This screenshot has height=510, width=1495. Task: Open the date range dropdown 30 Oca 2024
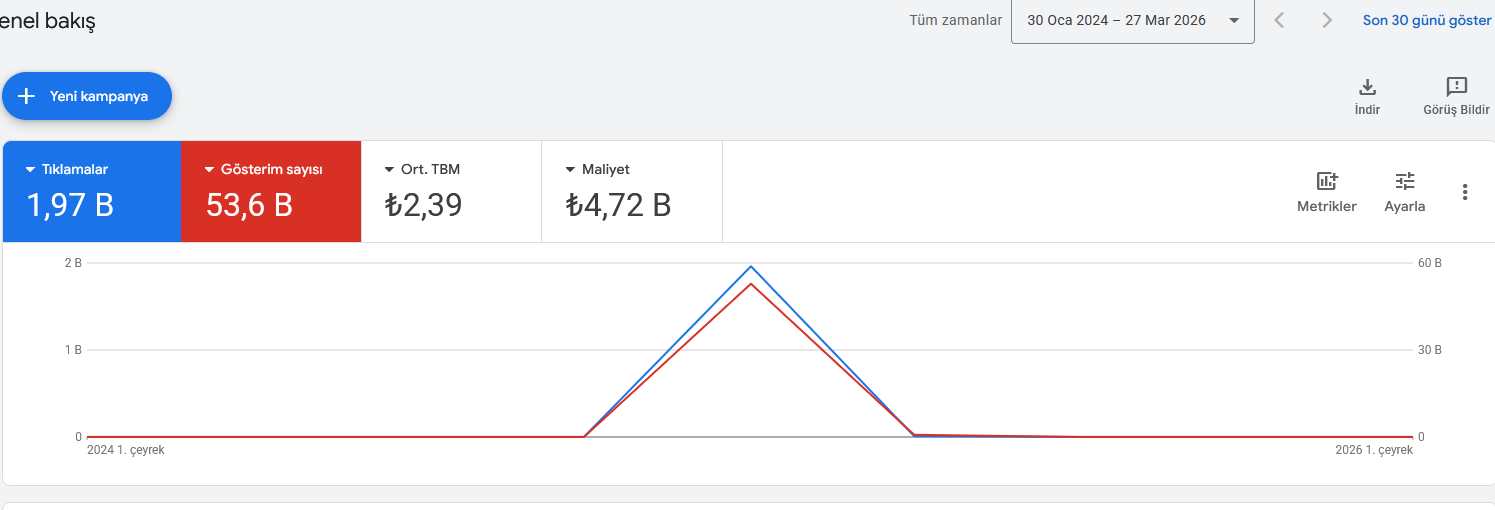[1133, 21]
